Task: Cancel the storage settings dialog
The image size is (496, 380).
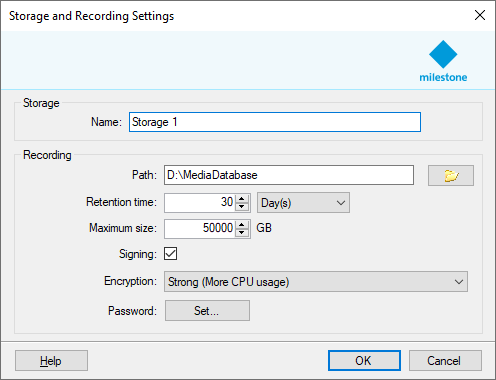Action: (x=445, y=360)
